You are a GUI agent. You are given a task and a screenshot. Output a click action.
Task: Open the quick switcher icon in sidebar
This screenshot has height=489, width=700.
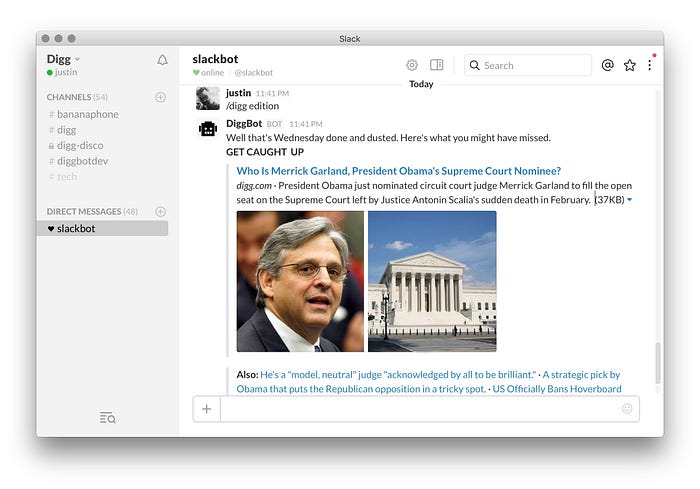[x=108, y=418]
